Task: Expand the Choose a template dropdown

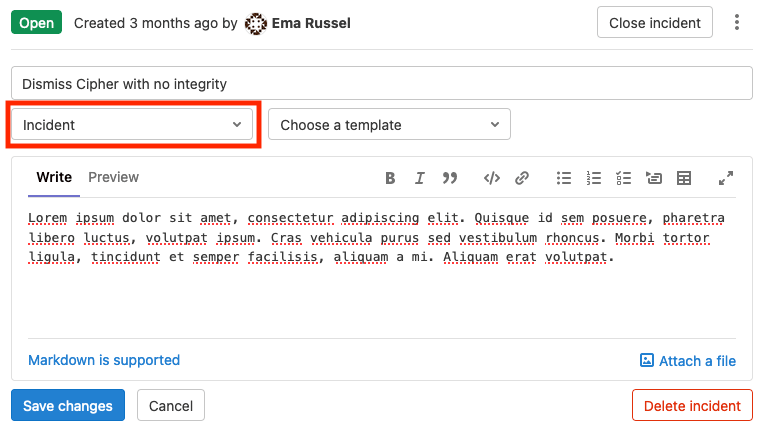Action: 389,125
